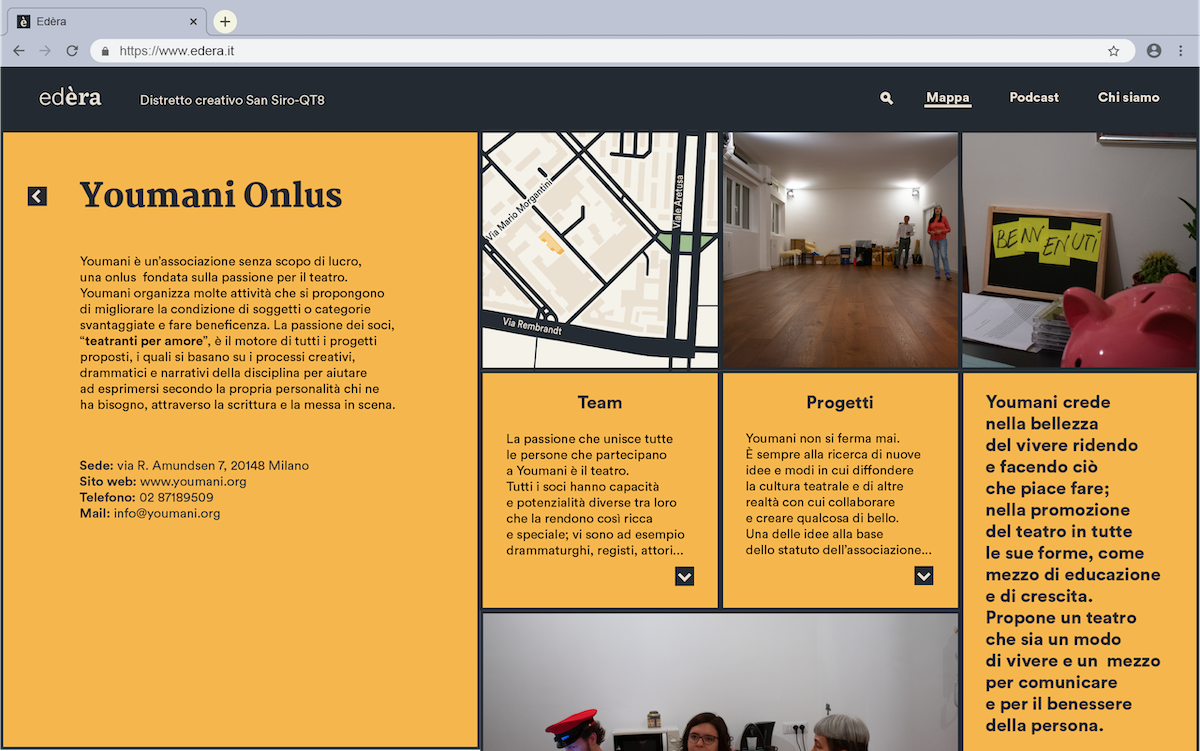Open the Benvenuti board and piggy bank photo

[1080, 250]
